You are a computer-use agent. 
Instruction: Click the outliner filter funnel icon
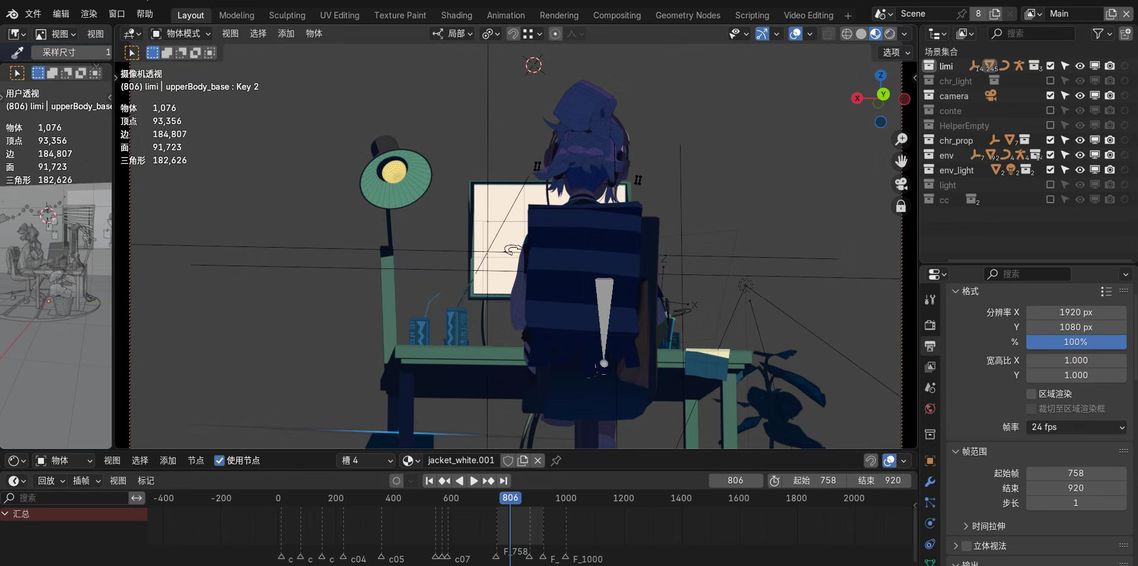tap(1098, 33)
